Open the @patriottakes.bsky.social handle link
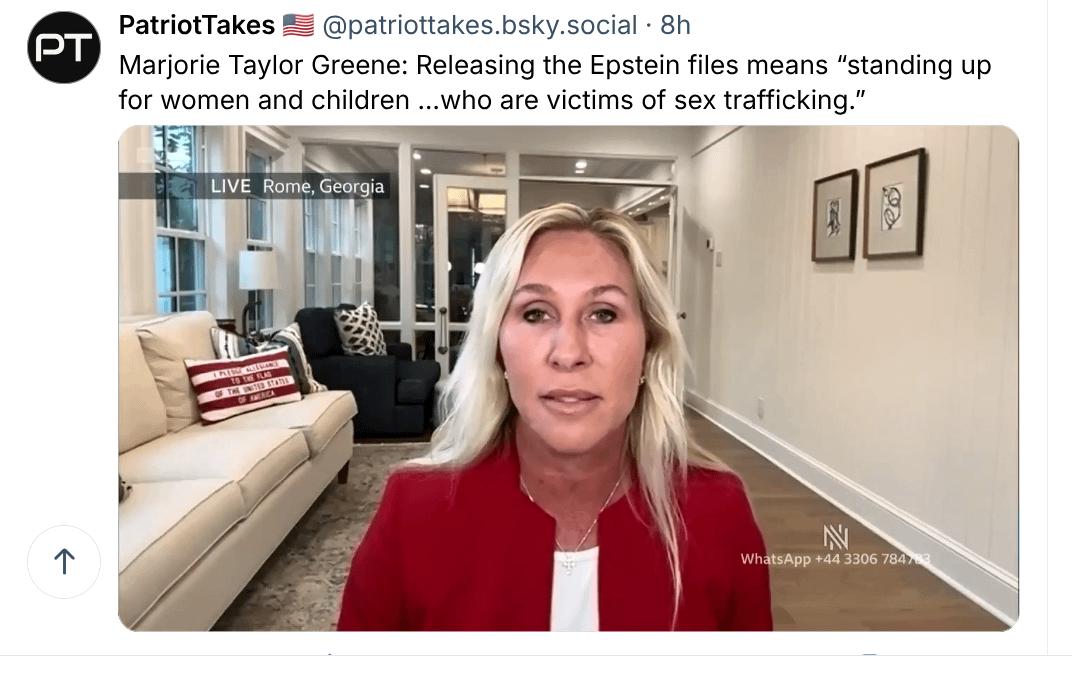Viewport: 1072px width, 673px height. tap(480, 25)
